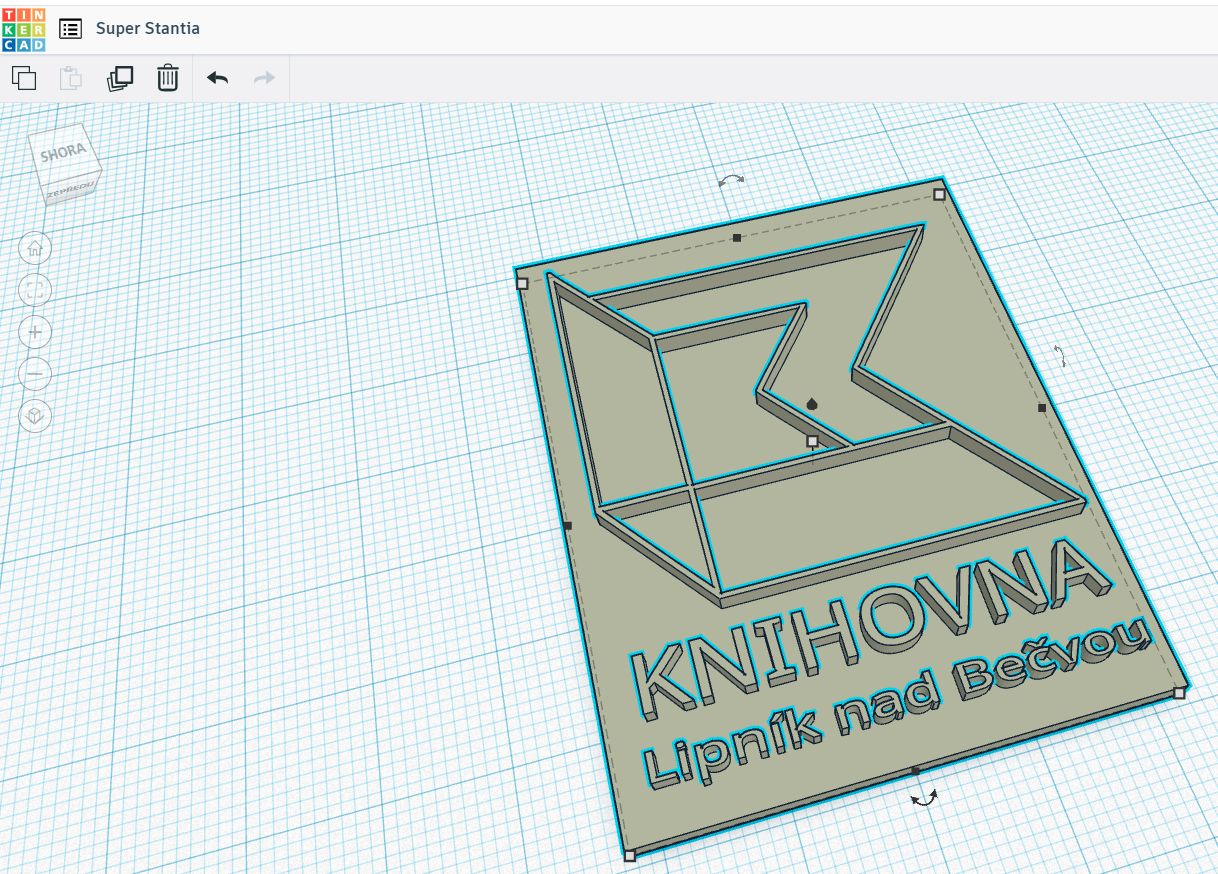
Task: Reset to home view
Action: click(35, 248)
